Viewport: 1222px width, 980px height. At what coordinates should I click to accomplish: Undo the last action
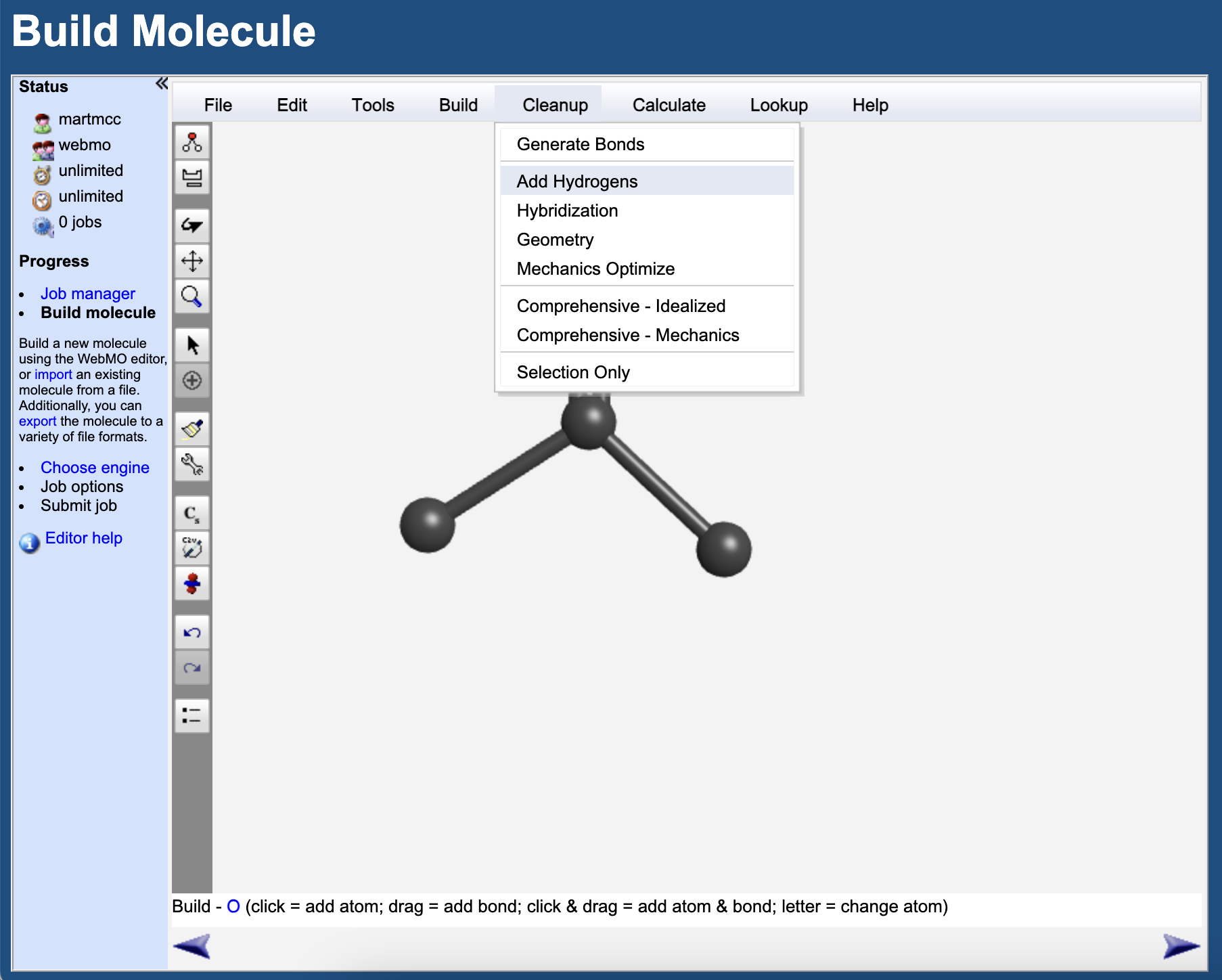tap(191, 631)
